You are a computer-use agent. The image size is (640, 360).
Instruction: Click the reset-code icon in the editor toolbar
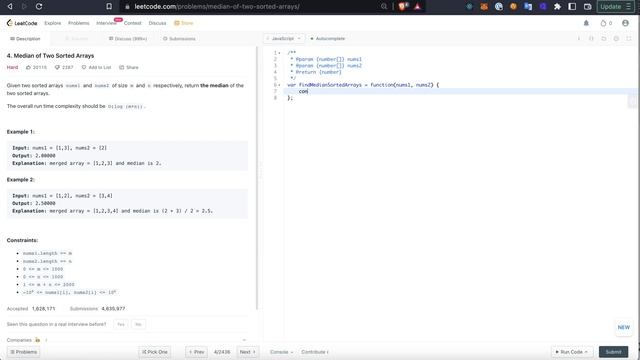click(x=604, y=39)
